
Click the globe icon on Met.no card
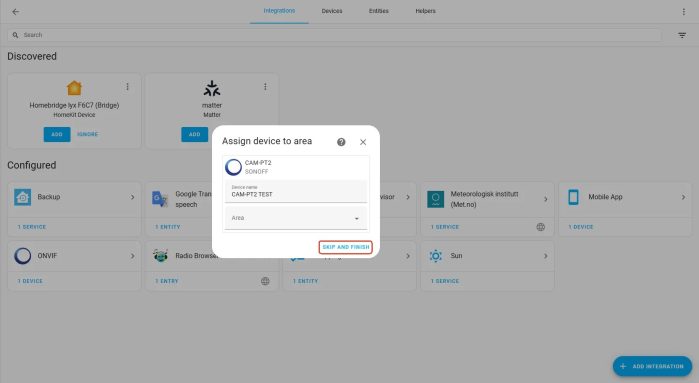[540, 227]
